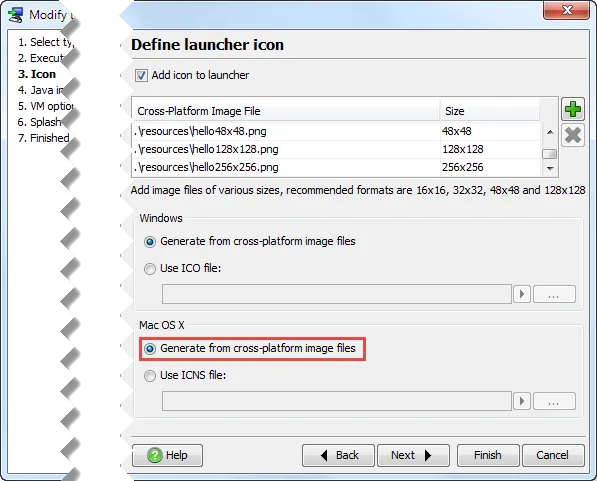Go to step 7. Finished
Viewport: 597px width, 481px height.
click(x=43, y=138)
